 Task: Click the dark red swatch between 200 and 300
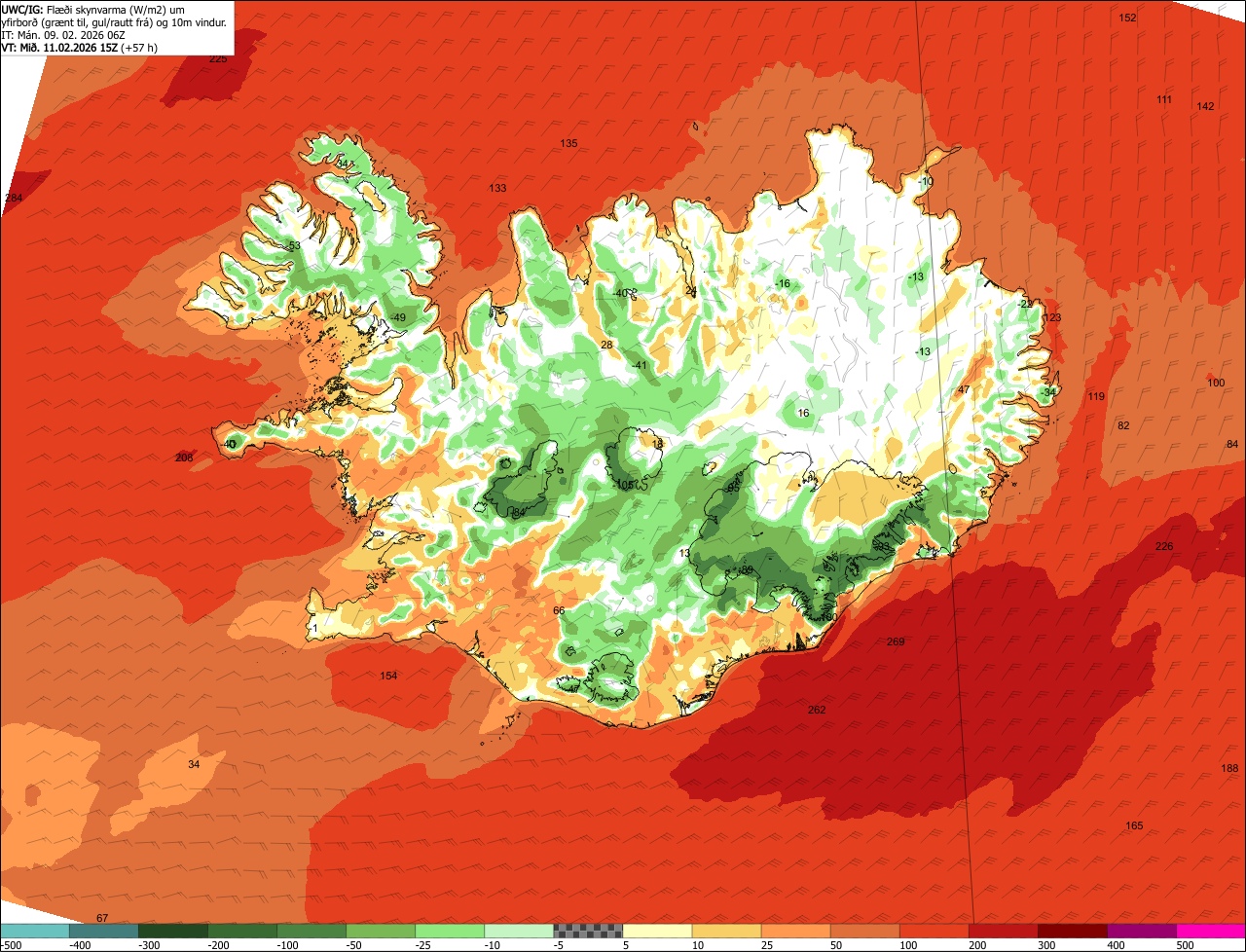(1002, 932)
